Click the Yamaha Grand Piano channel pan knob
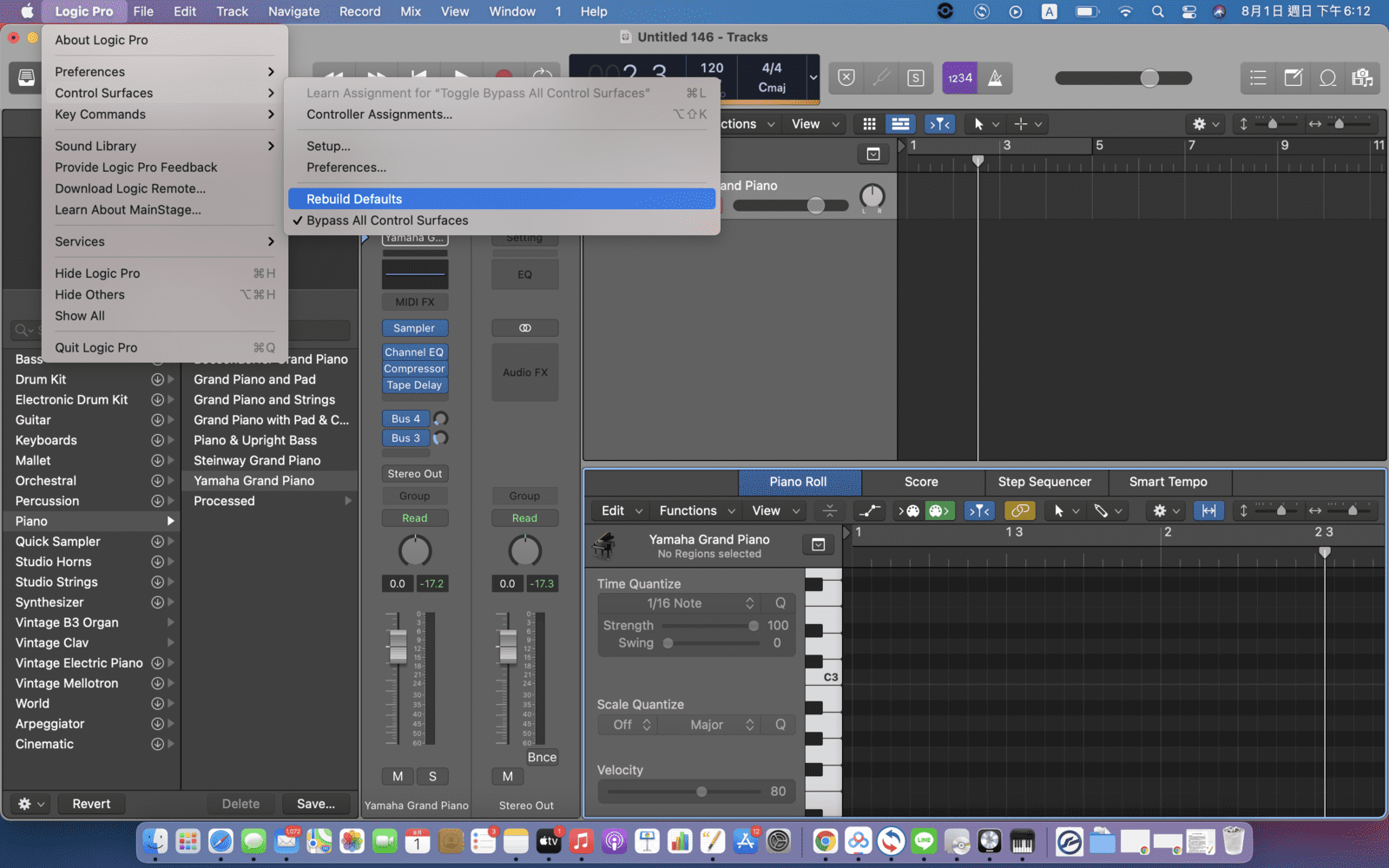 click(415, 551)
